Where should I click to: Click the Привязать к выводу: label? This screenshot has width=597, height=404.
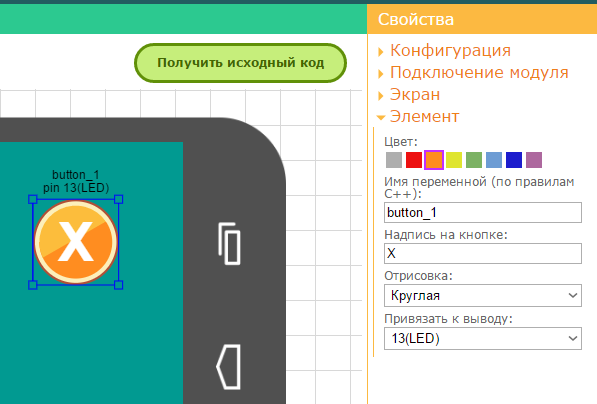[448, 319]
